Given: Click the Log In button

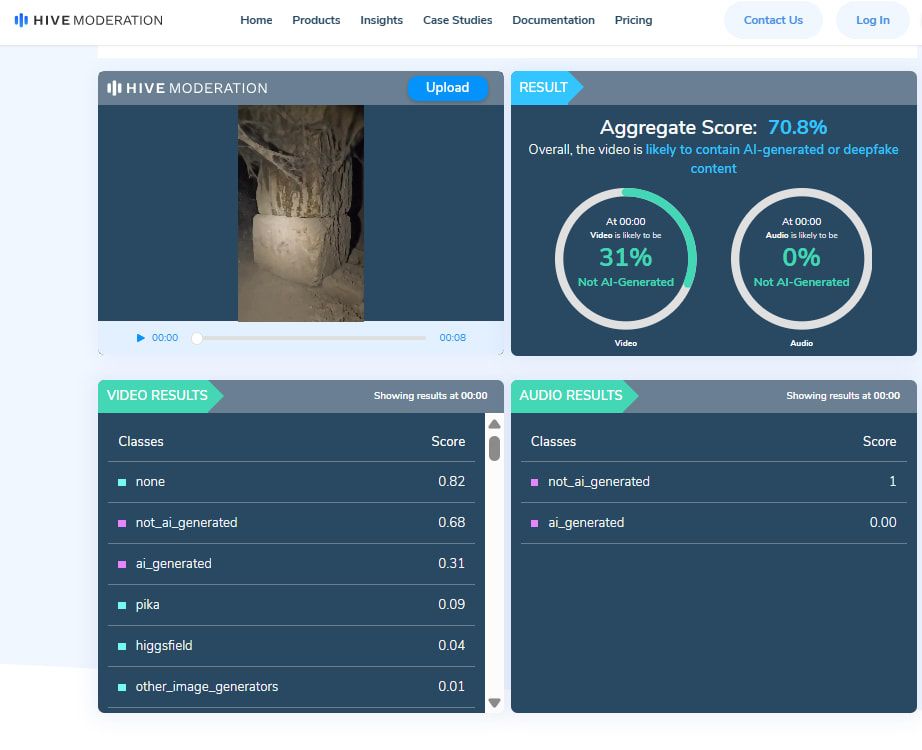Looking at the screenshot, I should 872,20.
